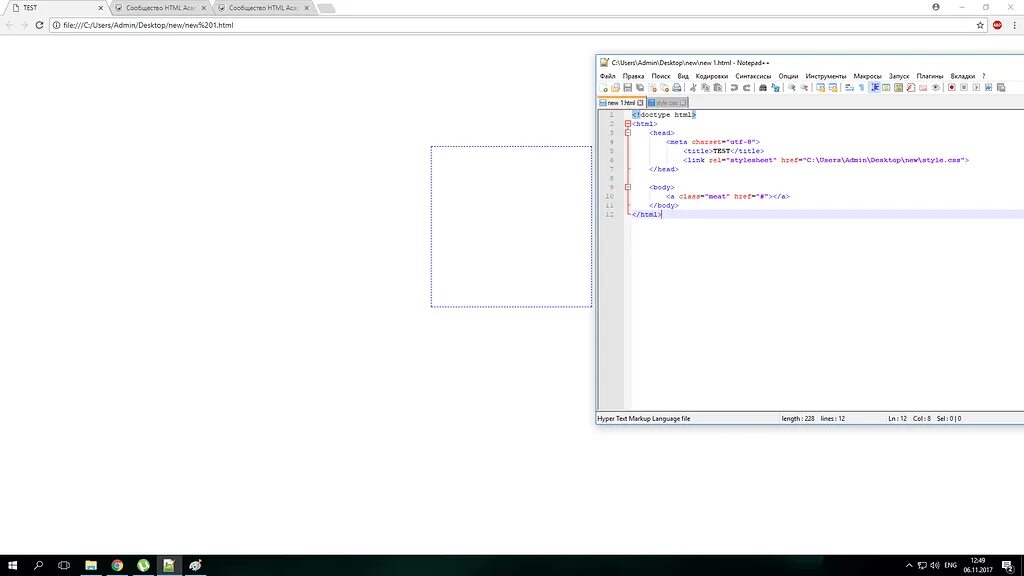Reload the page in Chrome
The height and width of the screenshot is (576, 1024).
coord(39,25)
